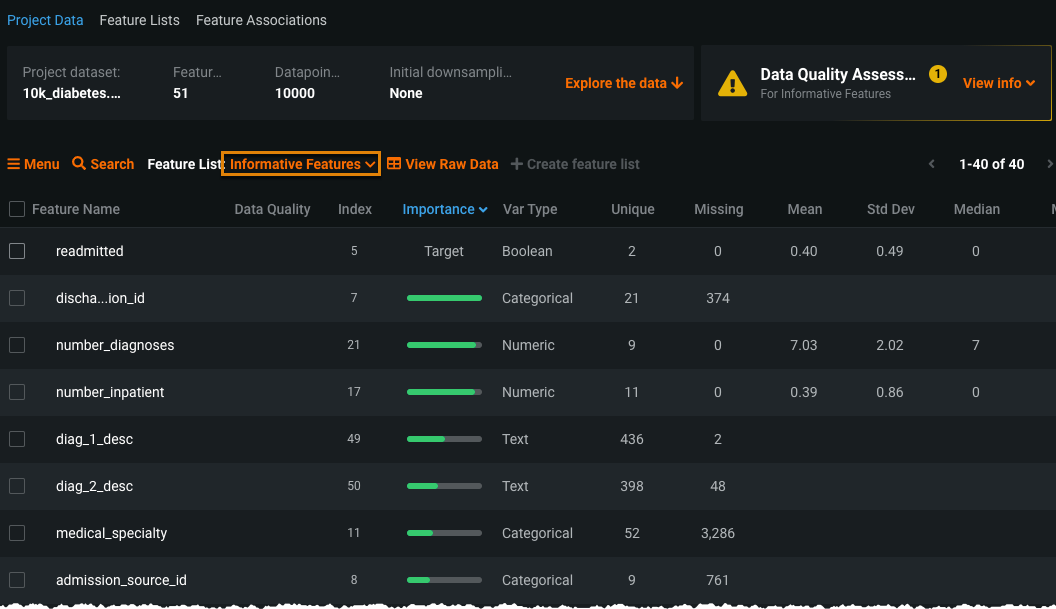
Task: Check the number_diagnoses row checkbox
Action: 17,345
